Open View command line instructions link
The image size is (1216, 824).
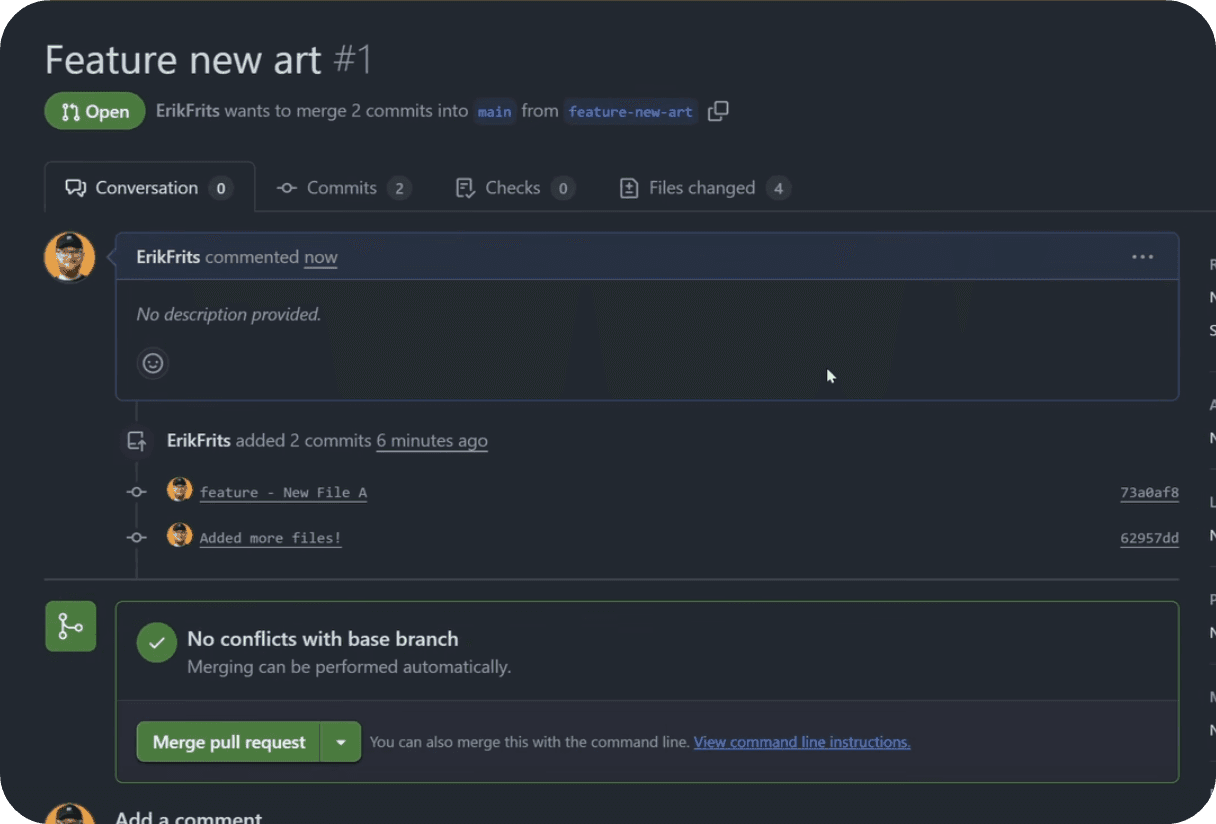pos(802,742)
